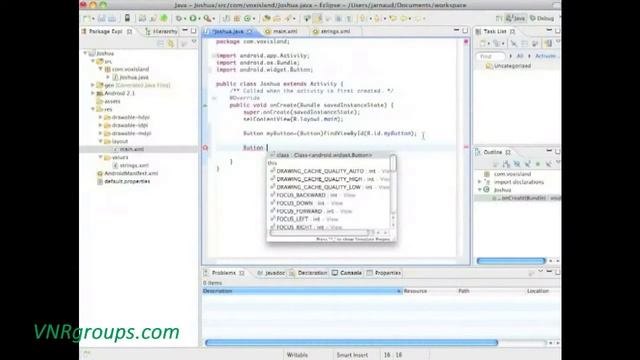Click the Debug bug icon in toolbar
Image resolution: width=640 pixels, height=360 pixels.
(x=179, y=18)
